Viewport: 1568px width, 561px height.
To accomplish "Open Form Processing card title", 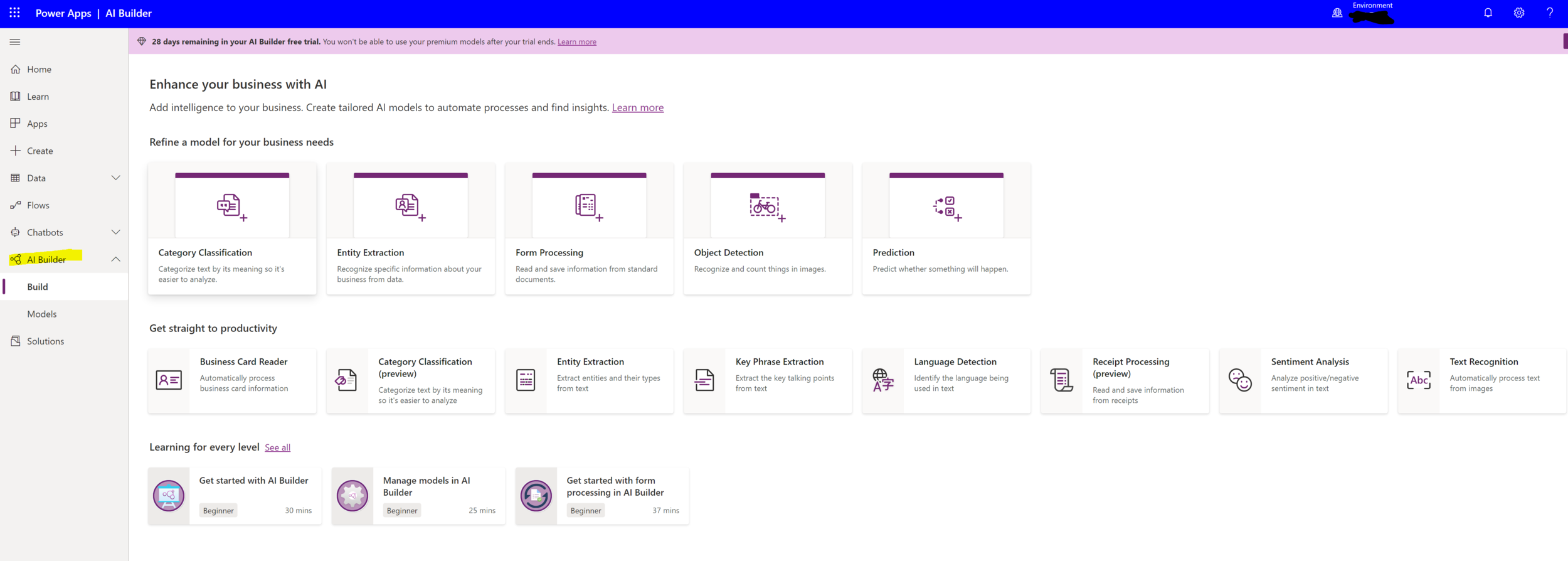I will [549, 253].
